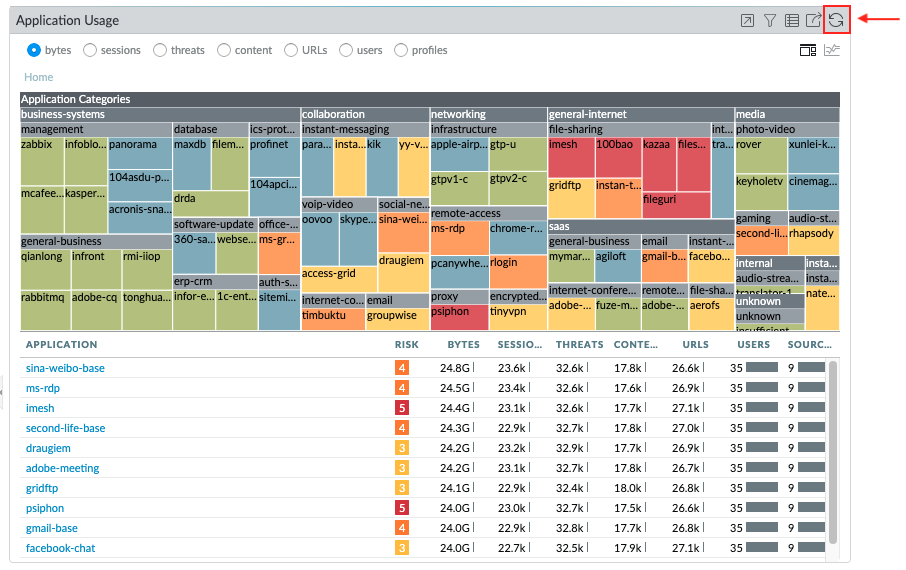Click the refresh icon in widget header

point(836,20)
